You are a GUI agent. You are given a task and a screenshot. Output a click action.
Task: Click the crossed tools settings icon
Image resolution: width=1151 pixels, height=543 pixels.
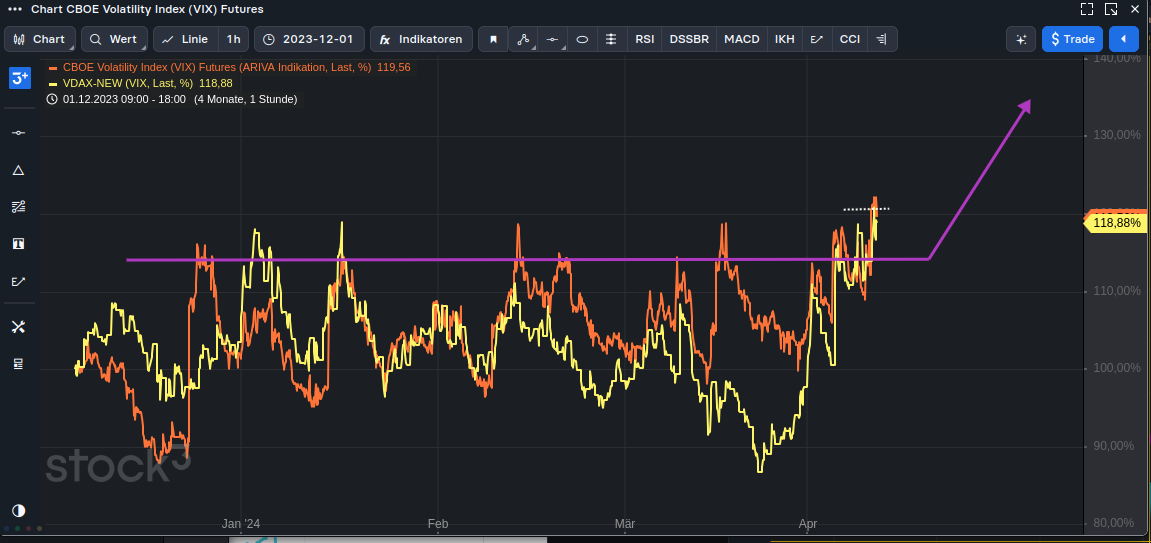[x=18, y=327]
